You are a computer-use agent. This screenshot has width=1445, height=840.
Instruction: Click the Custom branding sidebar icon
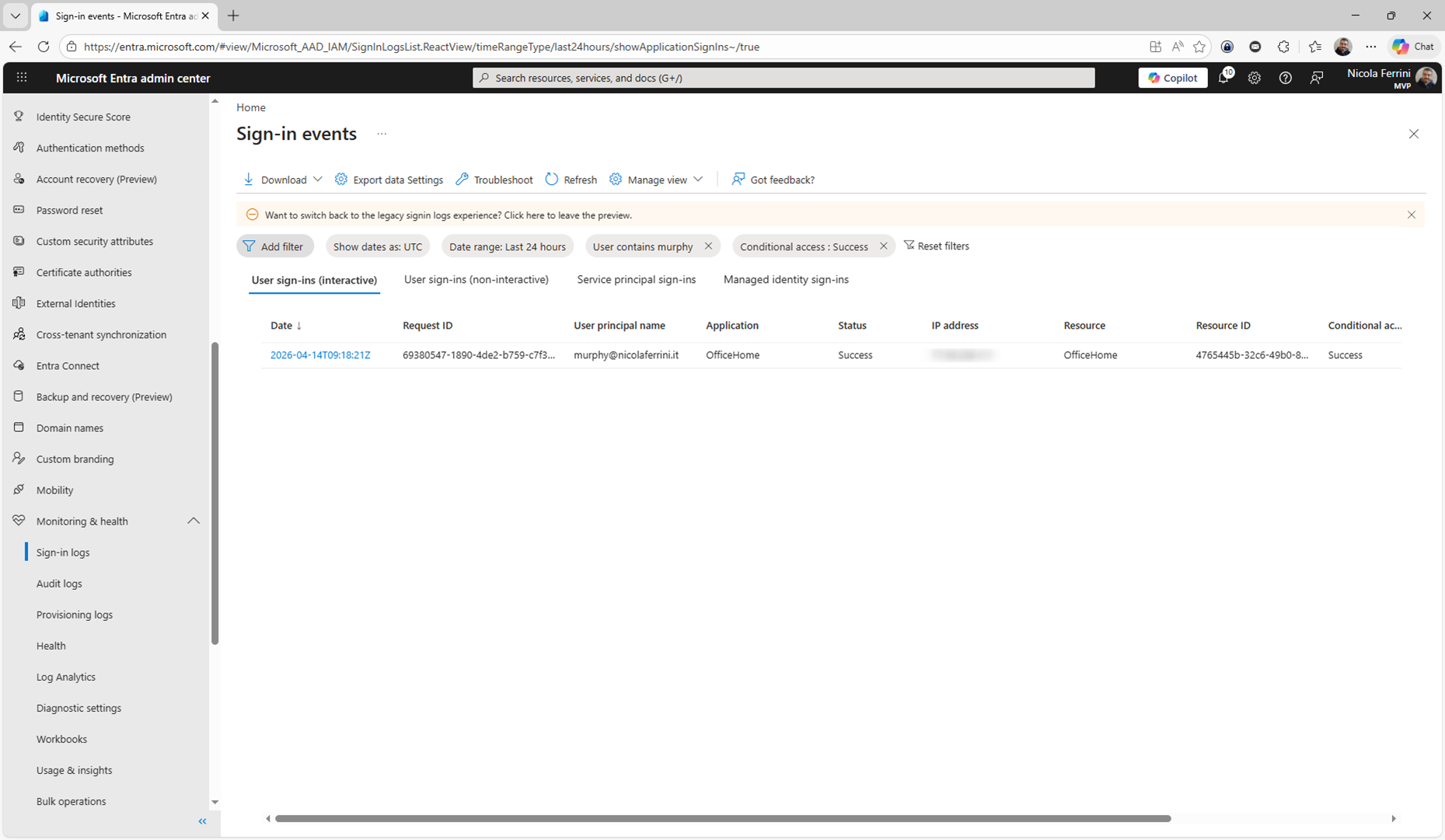pos(19,458)
